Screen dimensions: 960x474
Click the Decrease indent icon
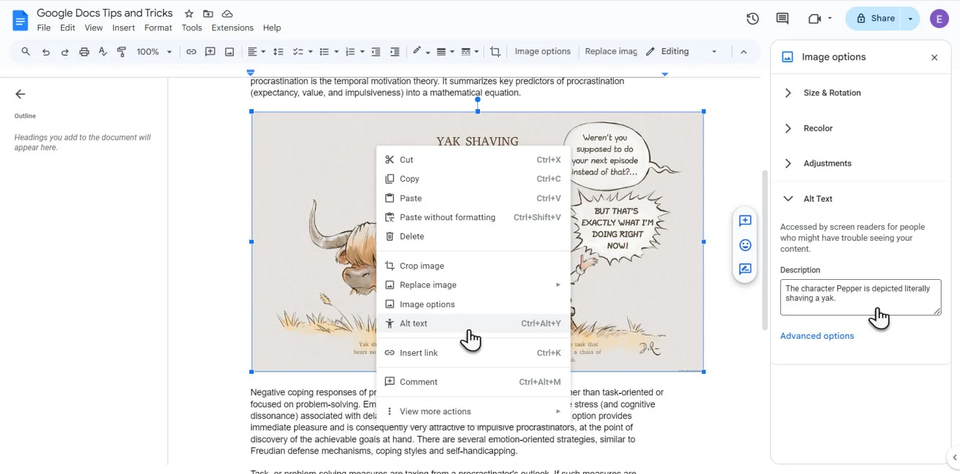[x=376, y=52]
